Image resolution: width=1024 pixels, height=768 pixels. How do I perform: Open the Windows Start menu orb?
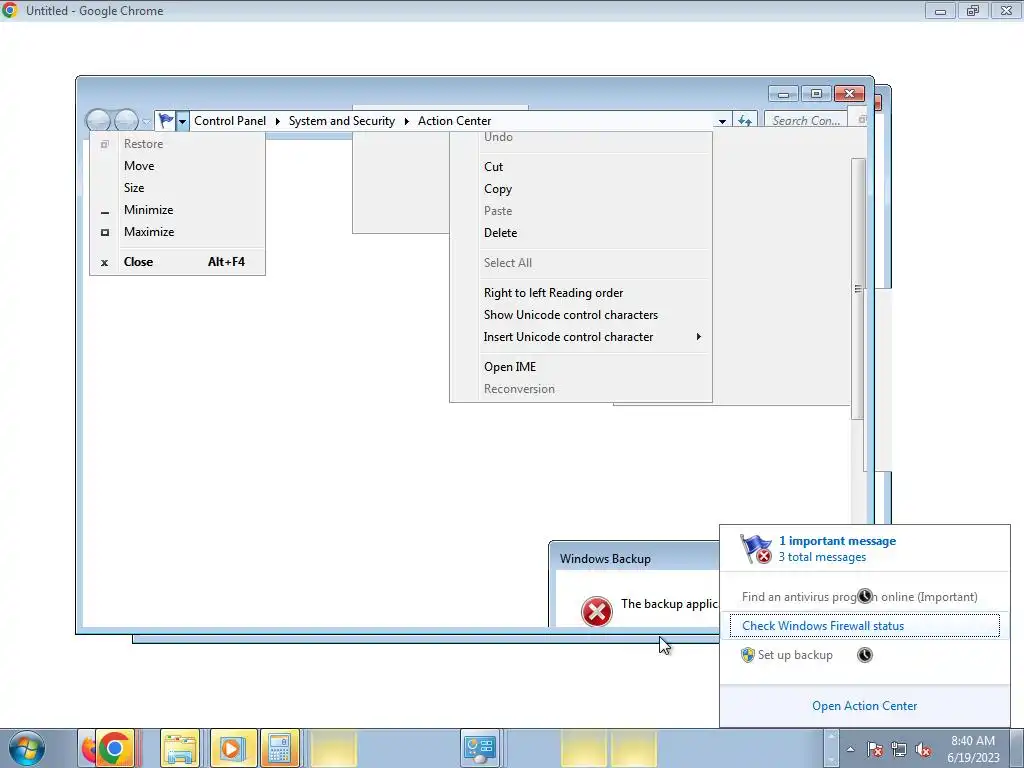pos(26,748)
